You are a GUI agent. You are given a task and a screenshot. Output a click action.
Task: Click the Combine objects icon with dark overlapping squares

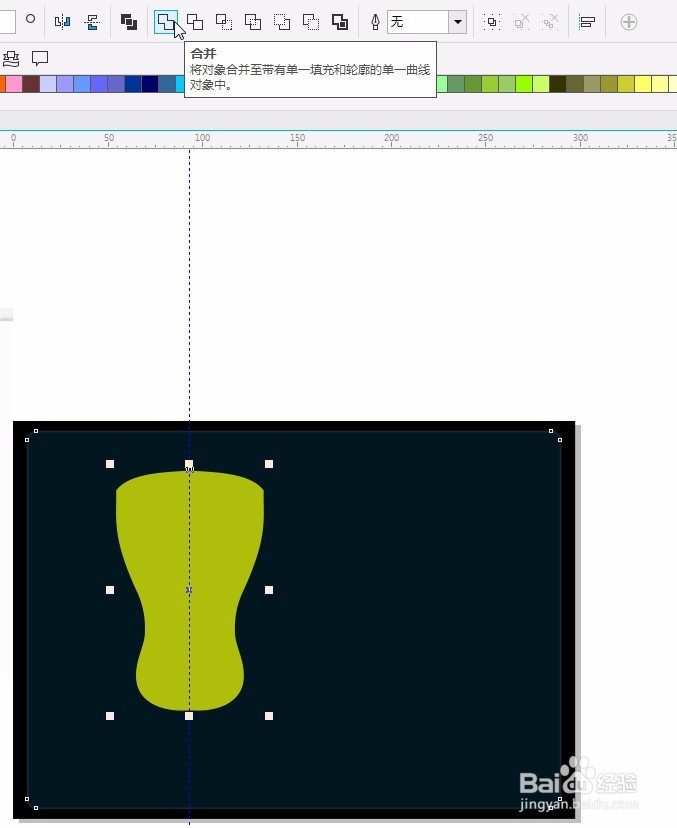(129, 22)
